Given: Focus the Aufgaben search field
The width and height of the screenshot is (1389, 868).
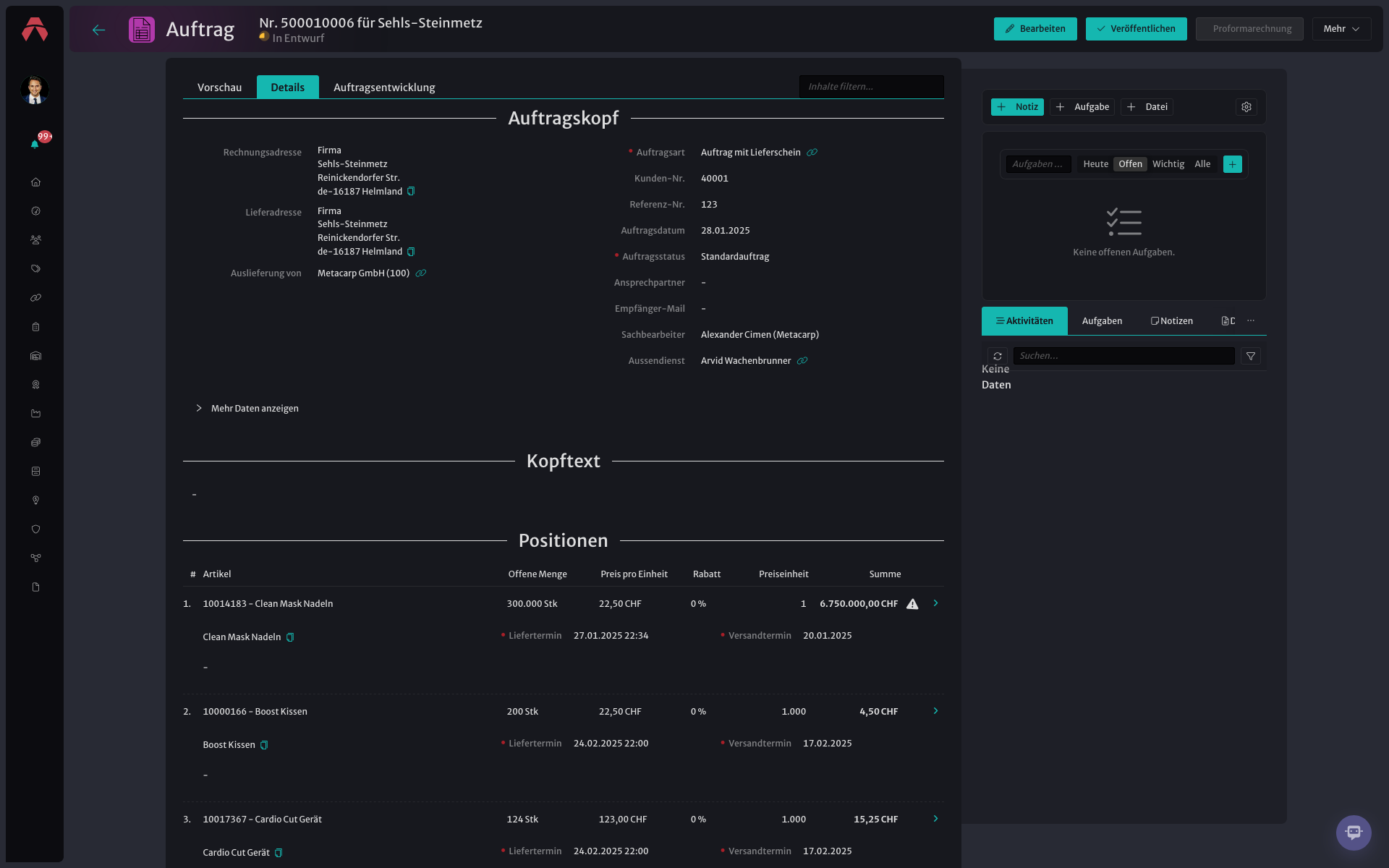Looking at the screenshot, I should [x=1039, y=164].
